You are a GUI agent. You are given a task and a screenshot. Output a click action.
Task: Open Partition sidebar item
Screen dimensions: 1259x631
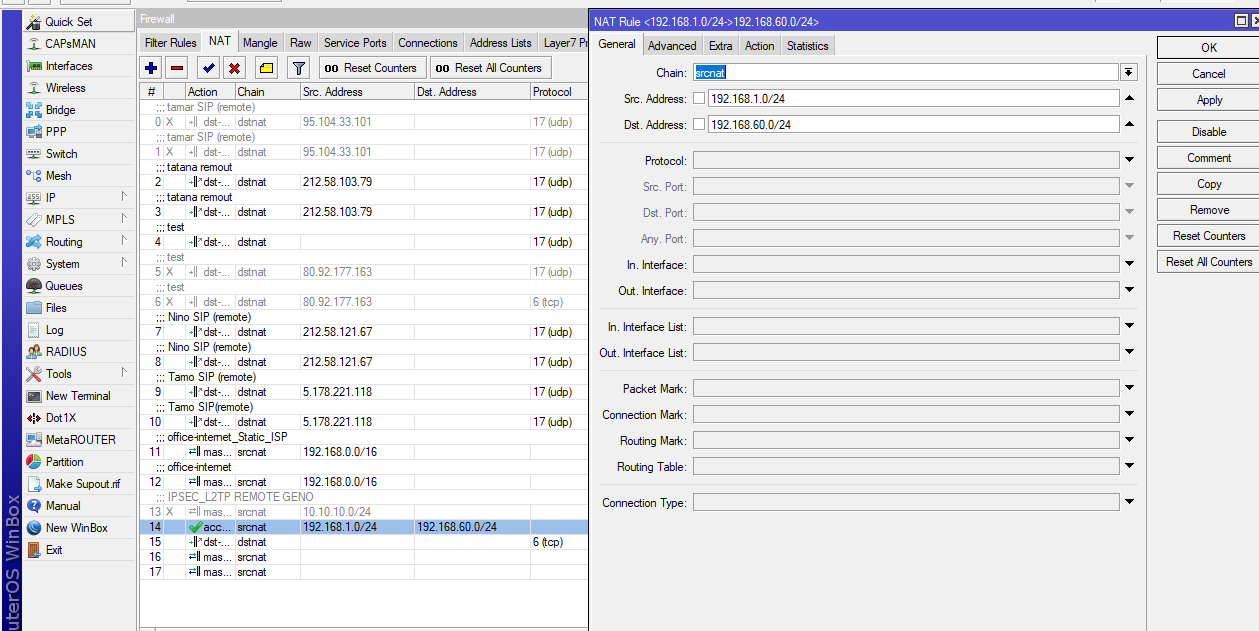[78, 462]
